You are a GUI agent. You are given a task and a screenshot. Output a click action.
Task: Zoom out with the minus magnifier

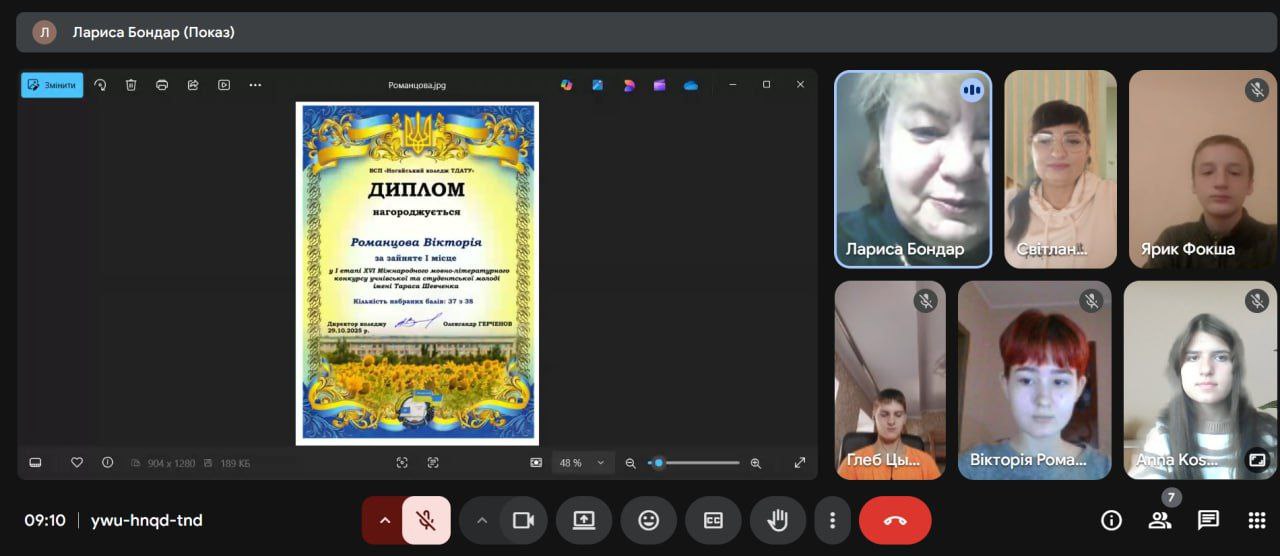coord(630,462)
